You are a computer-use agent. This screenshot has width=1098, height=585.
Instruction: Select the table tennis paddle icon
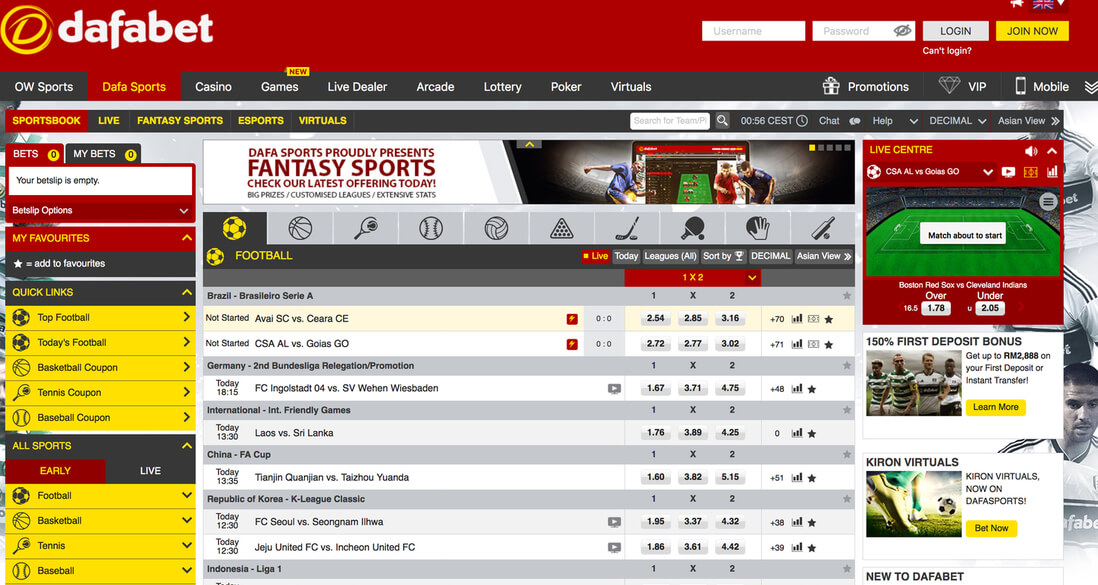(x=693, y=228)
